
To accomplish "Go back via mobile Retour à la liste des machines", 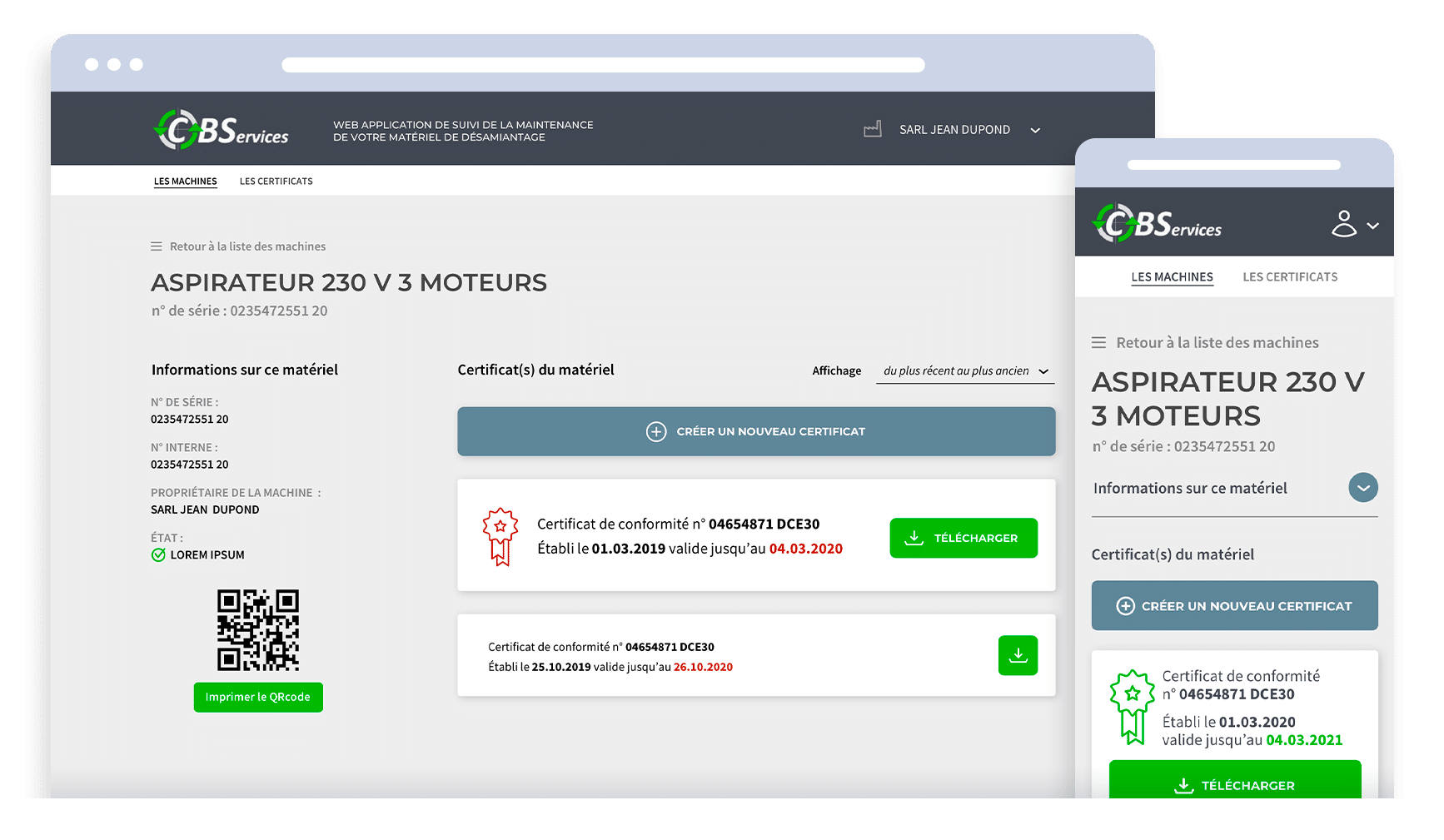I will point(1217,343).
